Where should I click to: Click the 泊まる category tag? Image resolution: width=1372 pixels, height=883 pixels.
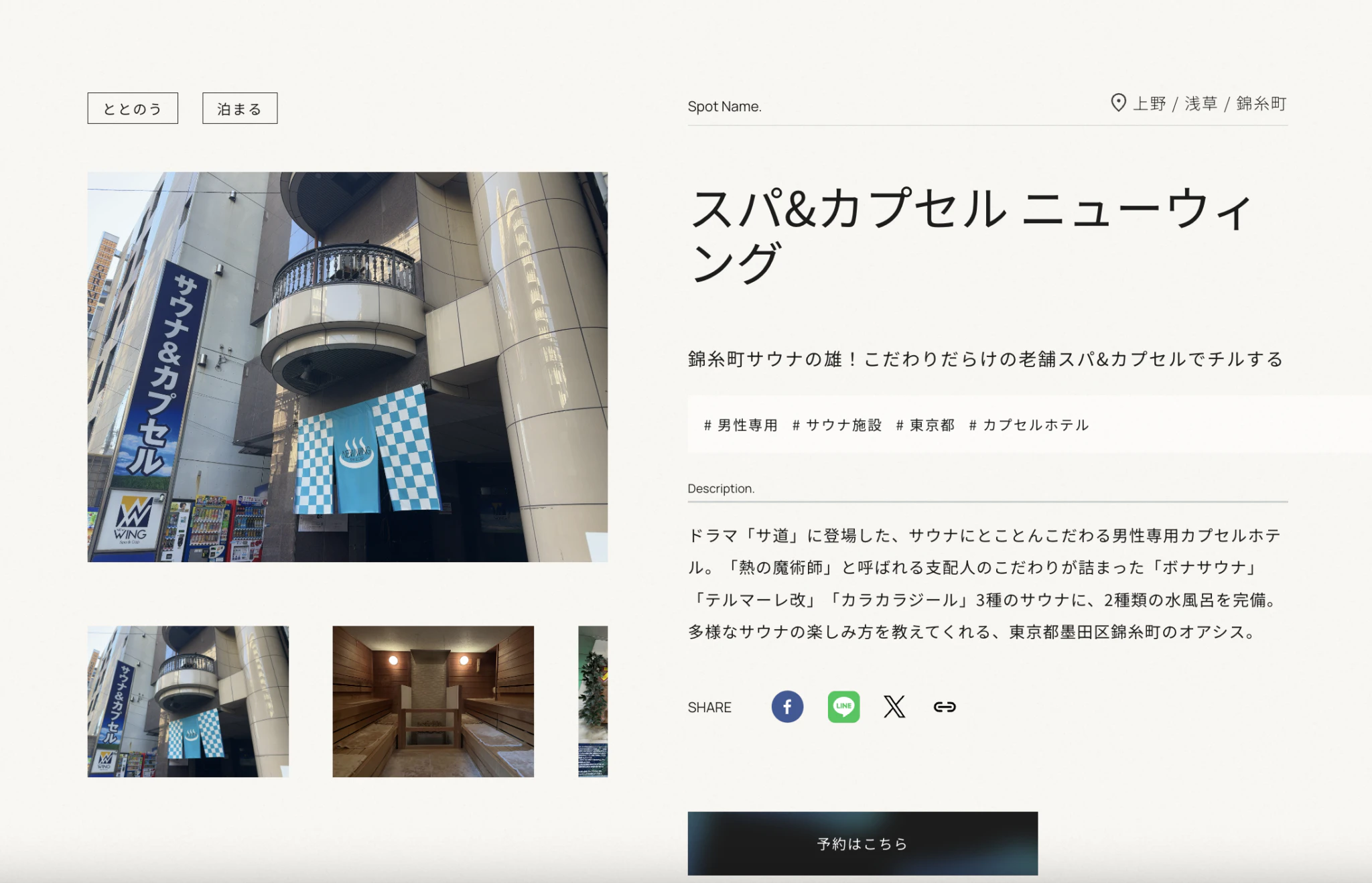240,109
